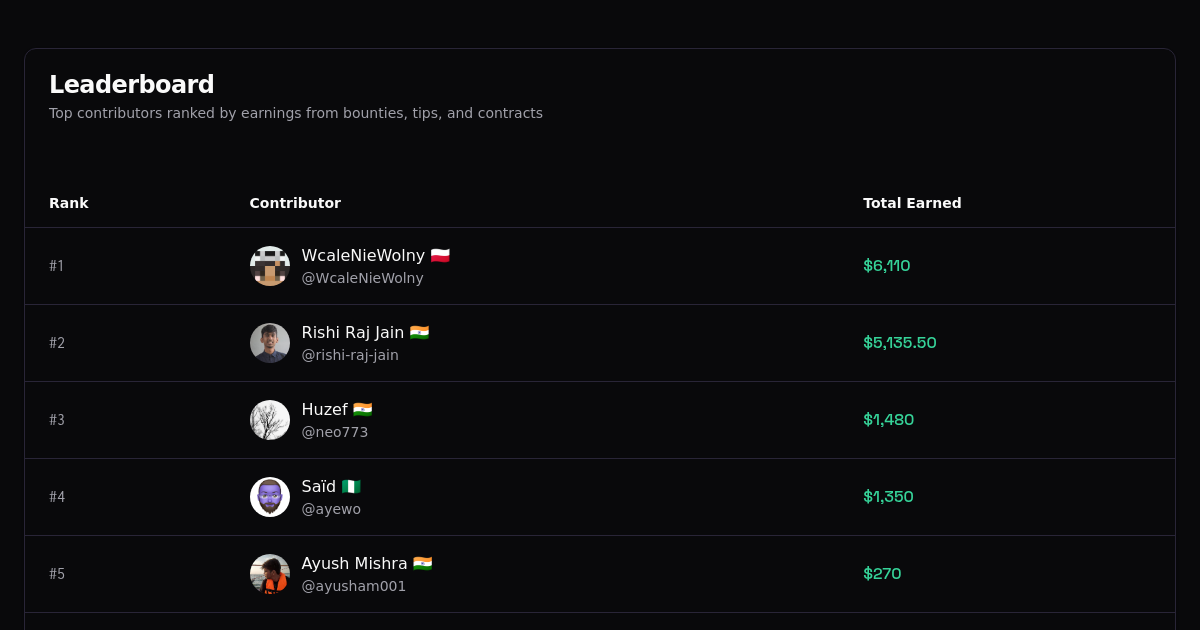
Task: Click the India flag next to Huzef
Action: (x=362, y=409)
